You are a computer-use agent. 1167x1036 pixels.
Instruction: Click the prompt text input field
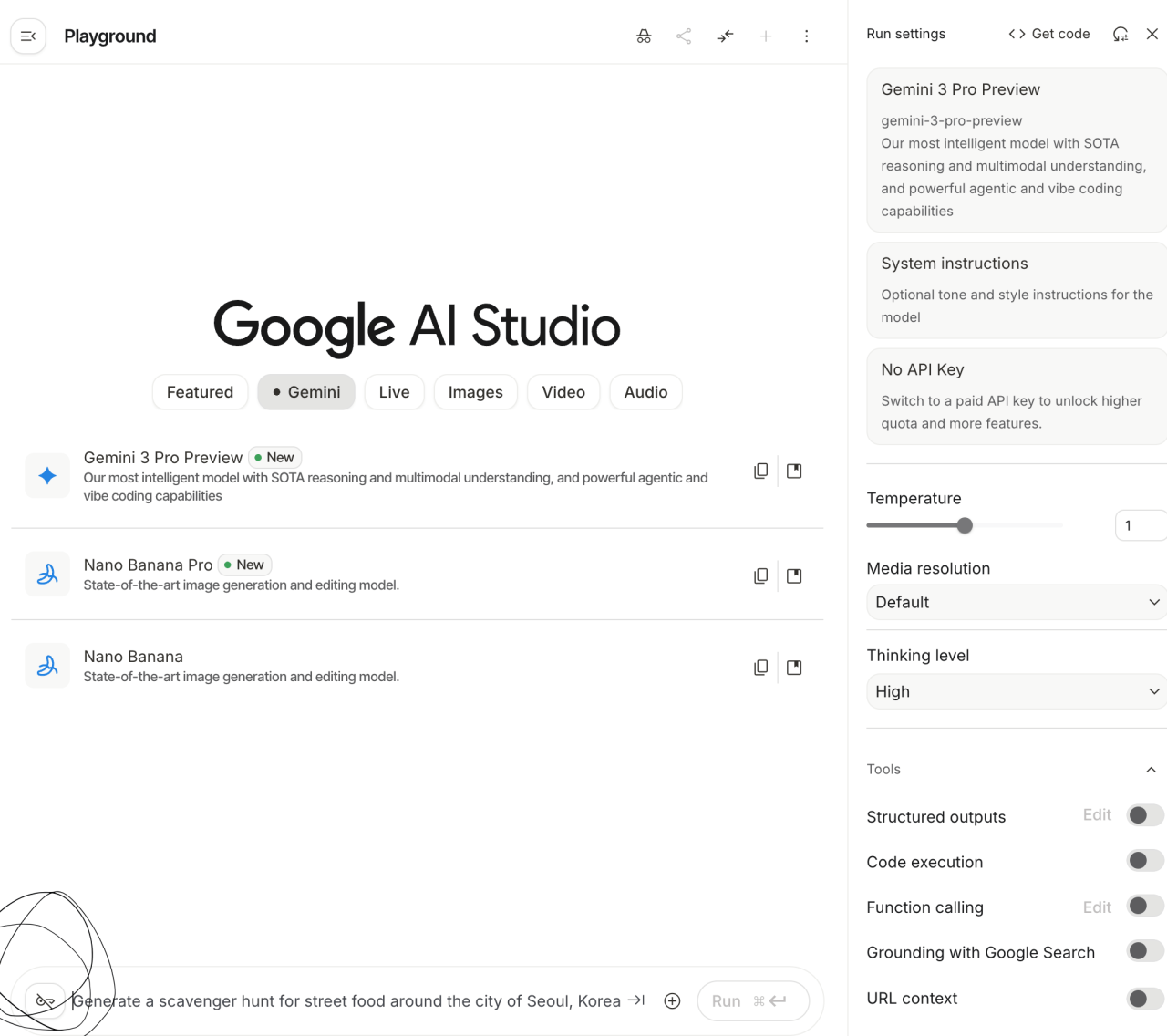[346, 1001]
